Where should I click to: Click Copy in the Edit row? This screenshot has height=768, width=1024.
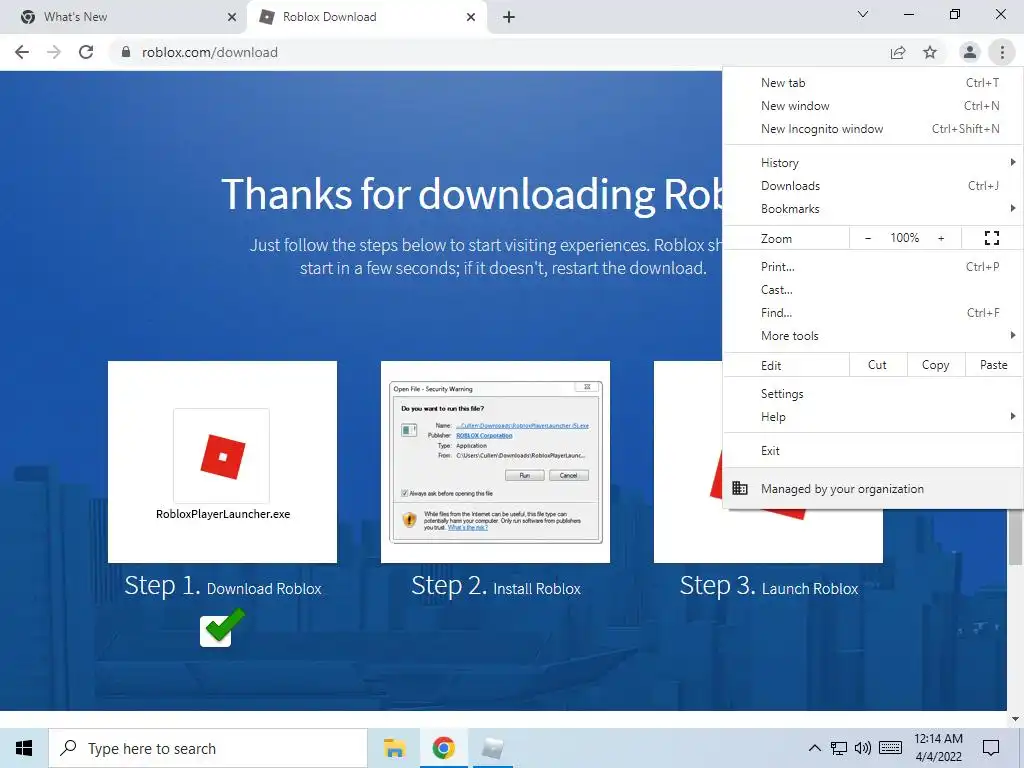coord(936,364)
